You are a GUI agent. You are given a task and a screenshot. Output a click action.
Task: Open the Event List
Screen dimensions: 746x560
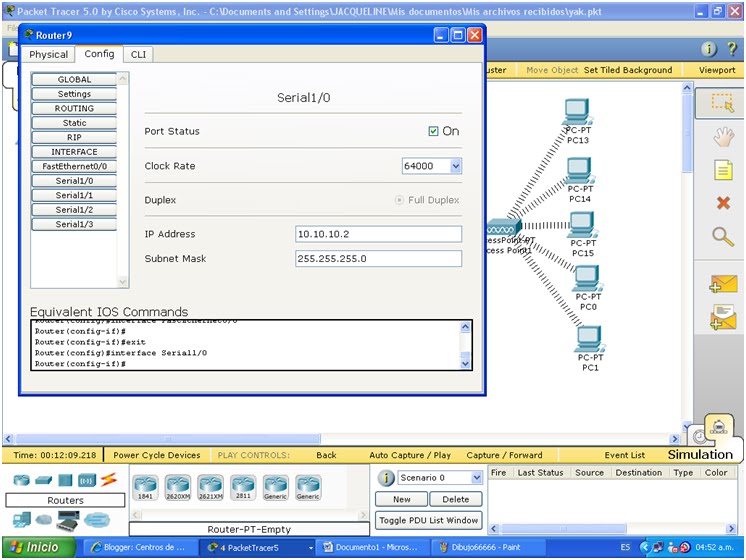624,455
